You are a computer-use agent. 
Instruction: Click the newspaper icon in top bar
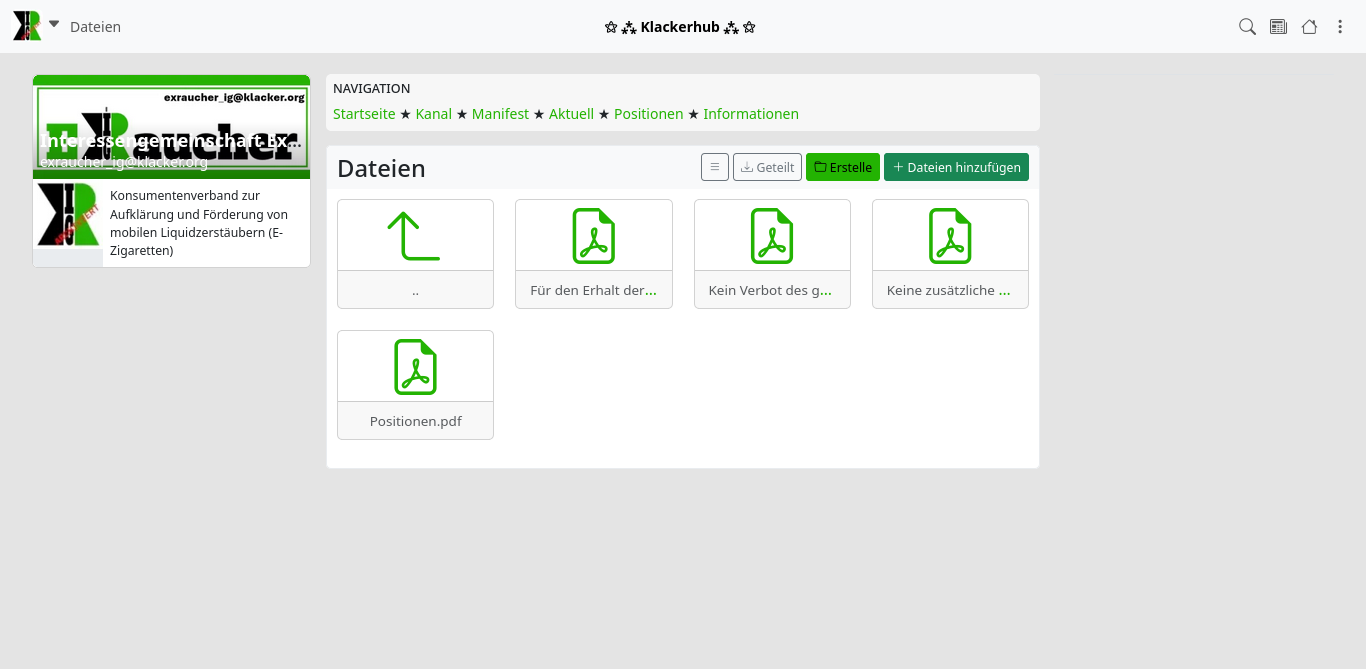click(1278, 27)
